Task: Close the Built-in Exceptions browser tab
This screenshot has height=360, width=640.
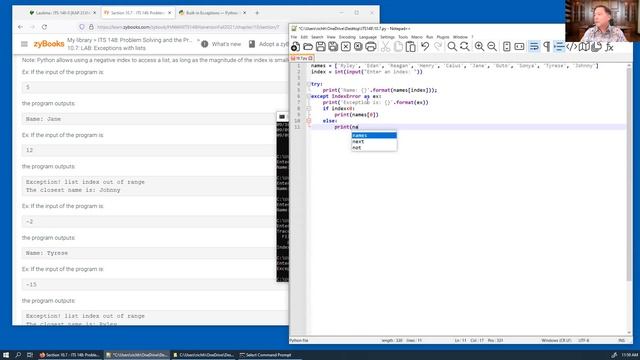Action: (244, 13)
